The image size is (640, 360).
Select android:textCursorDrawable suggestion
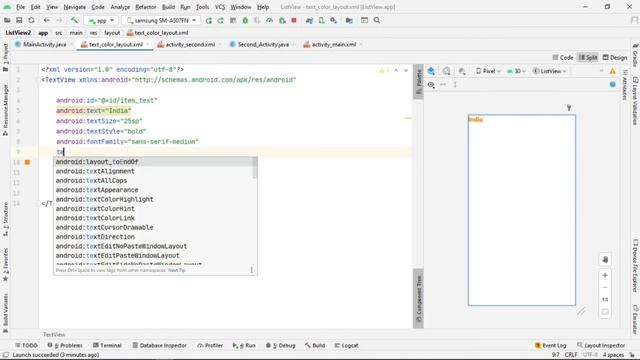[x=153, y=228]
